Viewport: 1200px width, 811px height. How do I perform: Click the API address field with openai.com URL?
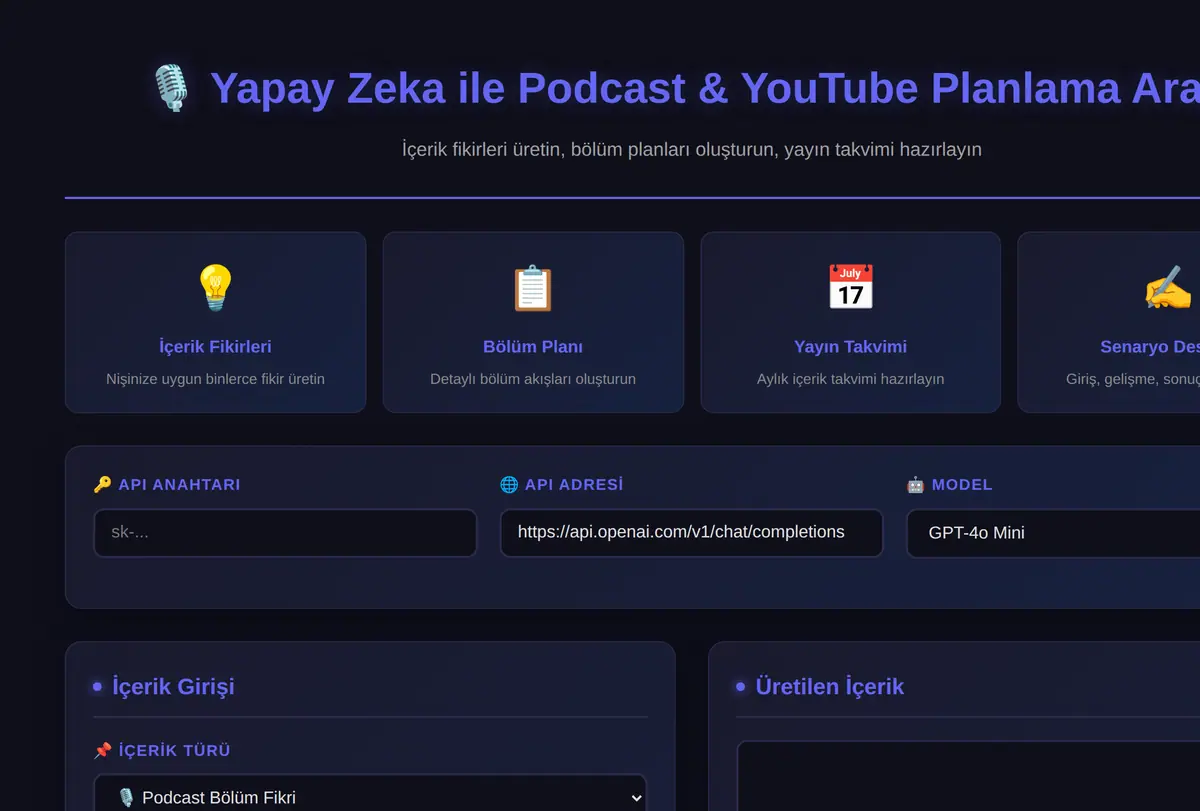pos(692,533)
